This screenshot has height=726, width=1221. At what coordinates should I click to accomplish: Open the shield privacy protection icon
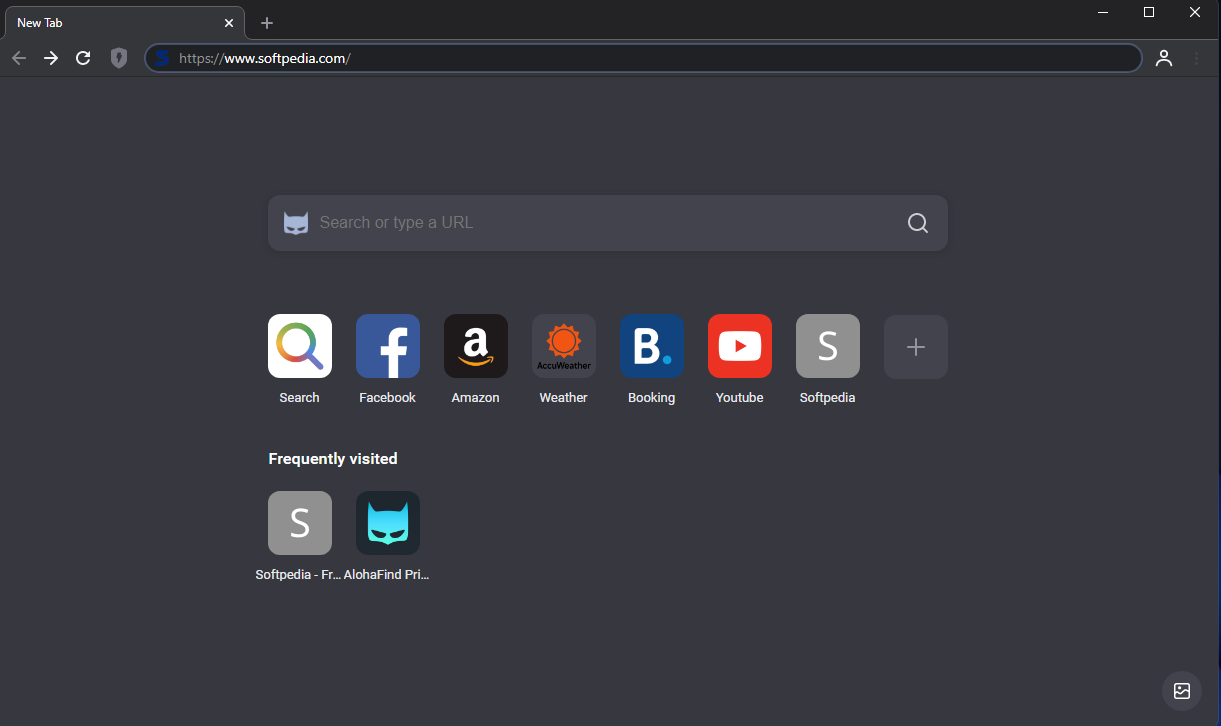coord(119,58)
